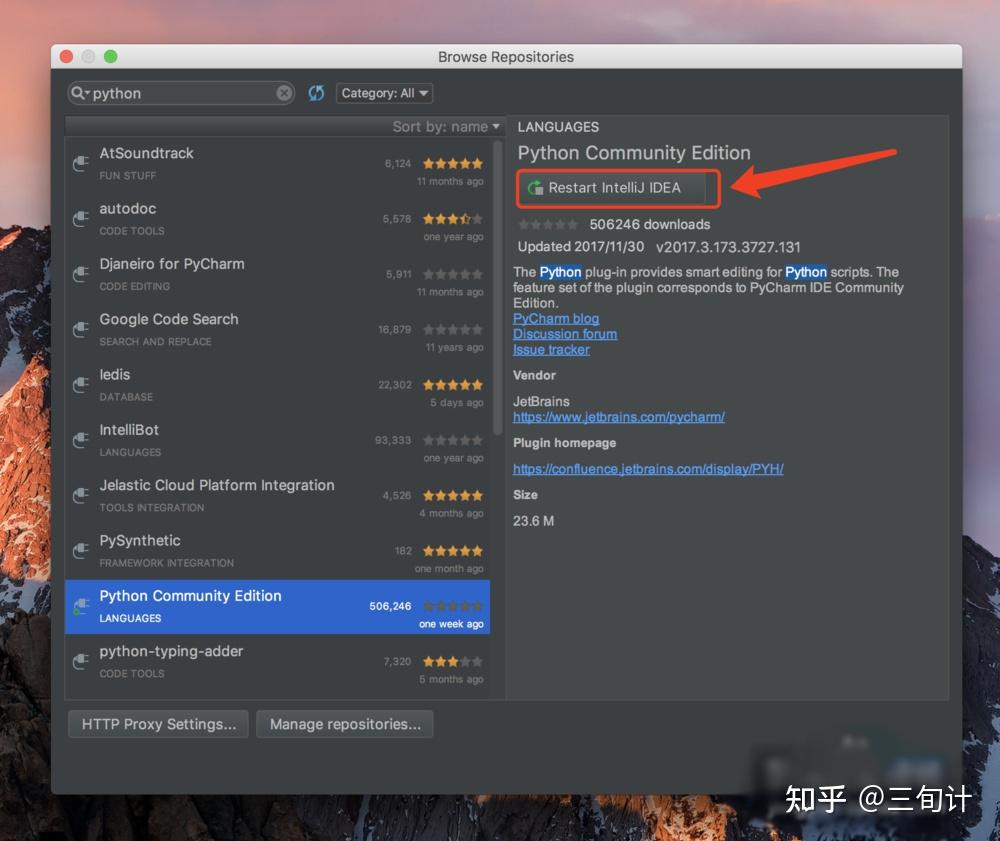Click the IntelliBot plugin icon
1000x841 pixels.
80,439
